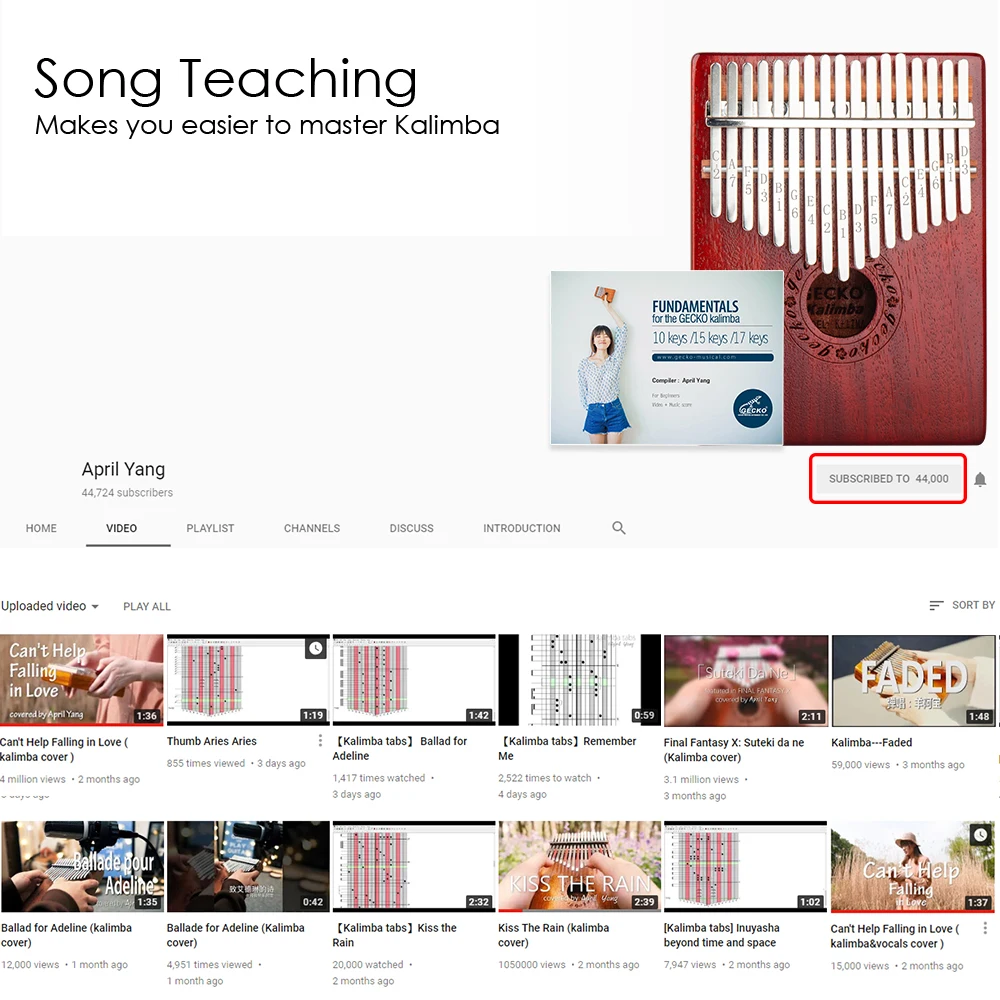Click Watch Later clock on vocals cover thumbnail
The height and width of the screenshot is (1000, 1000).
pyautogui.click(x=980, y=834)
